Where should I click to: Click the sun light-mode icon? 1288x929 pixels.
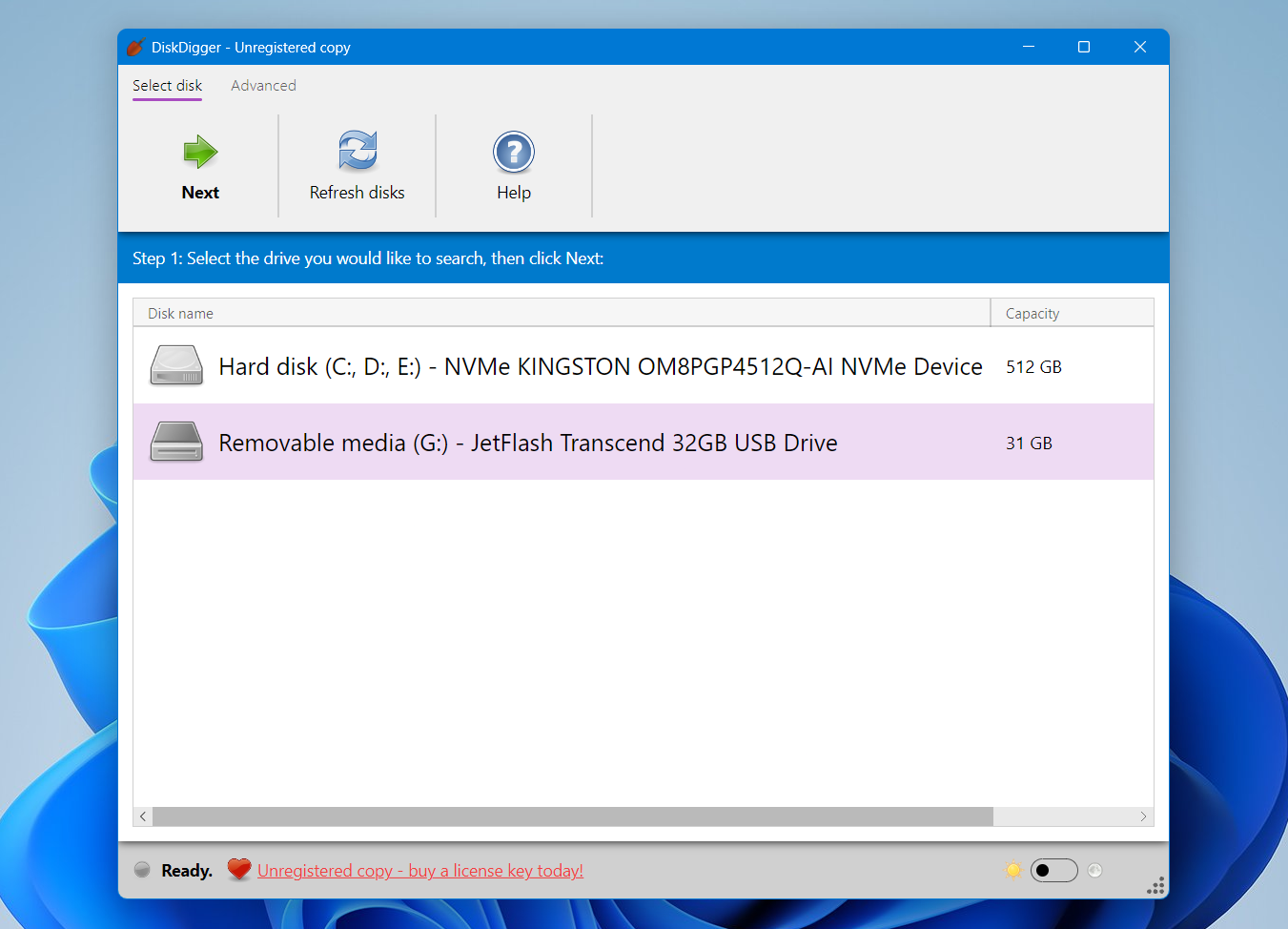point(1013,870)
